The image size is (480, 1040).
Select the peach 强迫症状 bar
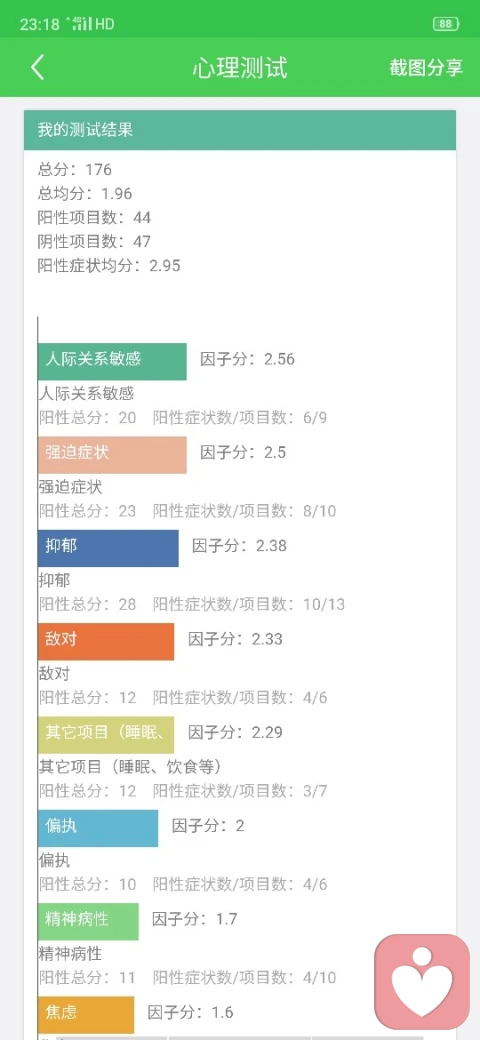[x=112, y=455]
